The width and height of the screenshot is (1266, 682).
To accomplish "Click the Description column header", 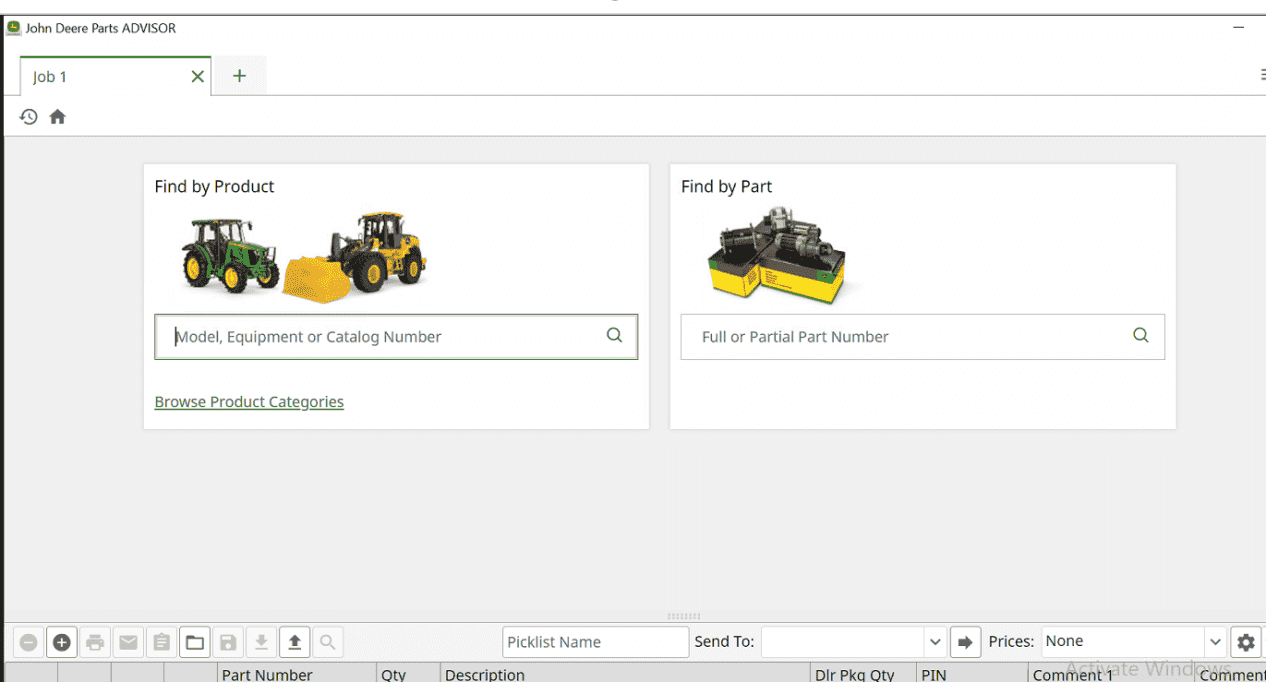I will coord(625,673).
